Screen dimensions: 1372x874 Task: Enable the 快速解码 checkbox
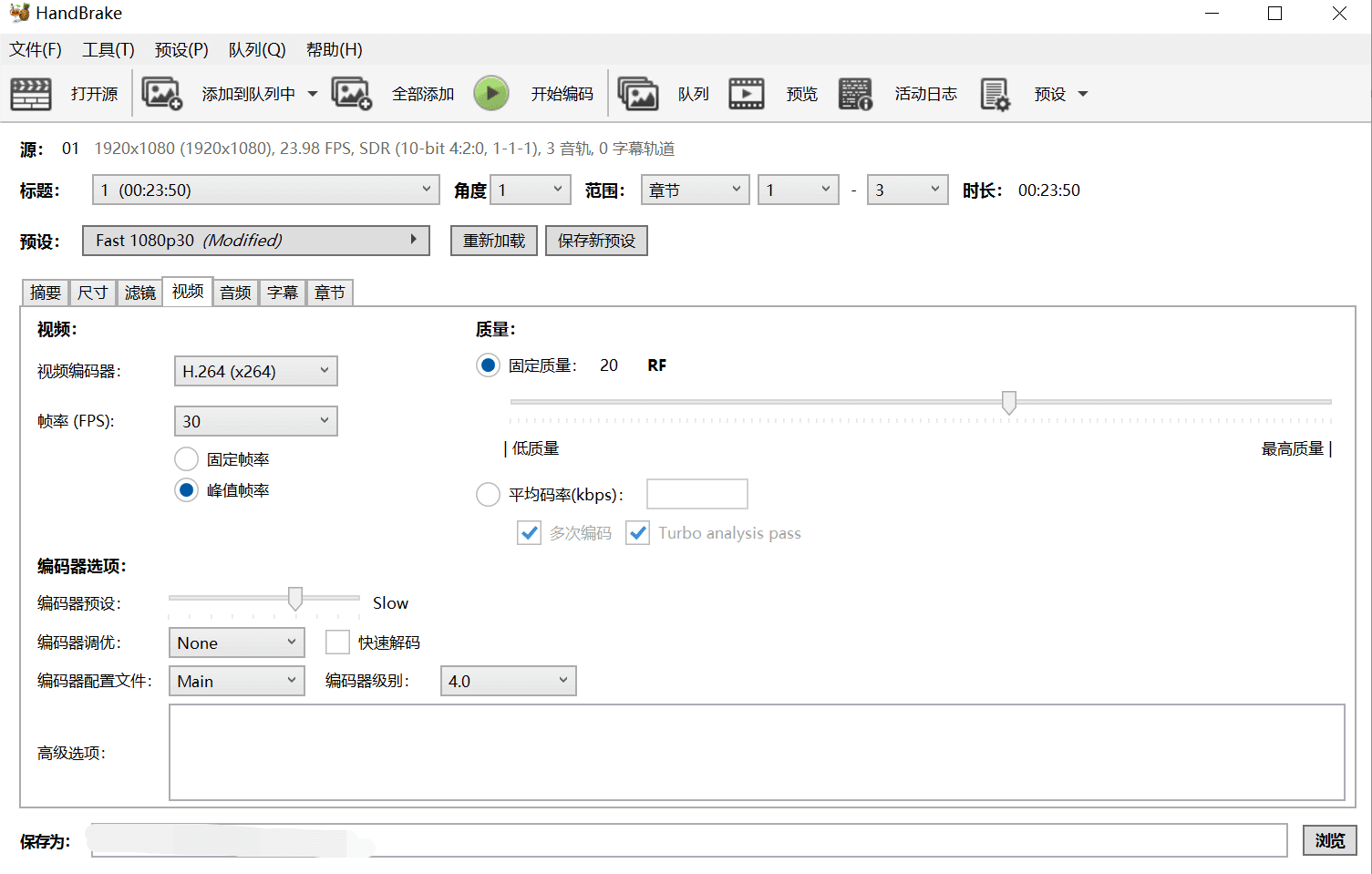(338, 643)
